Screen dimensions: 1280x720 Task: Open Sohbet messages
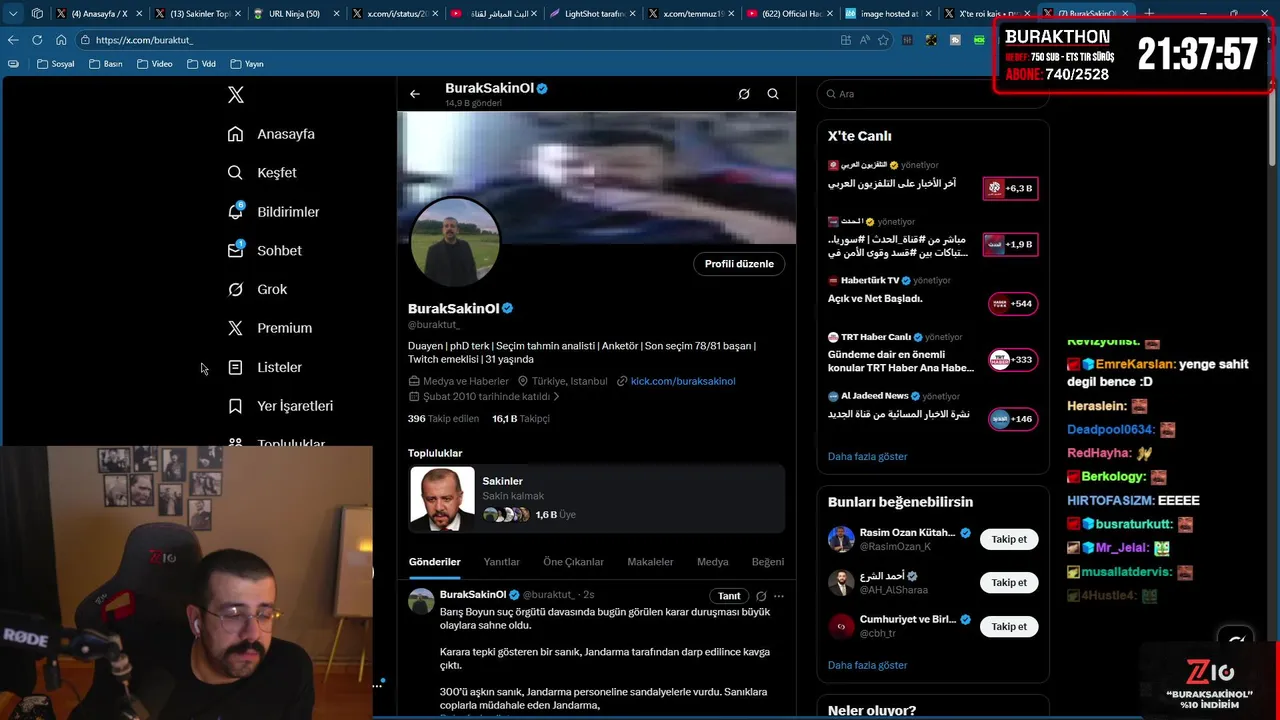pos(265,250)
